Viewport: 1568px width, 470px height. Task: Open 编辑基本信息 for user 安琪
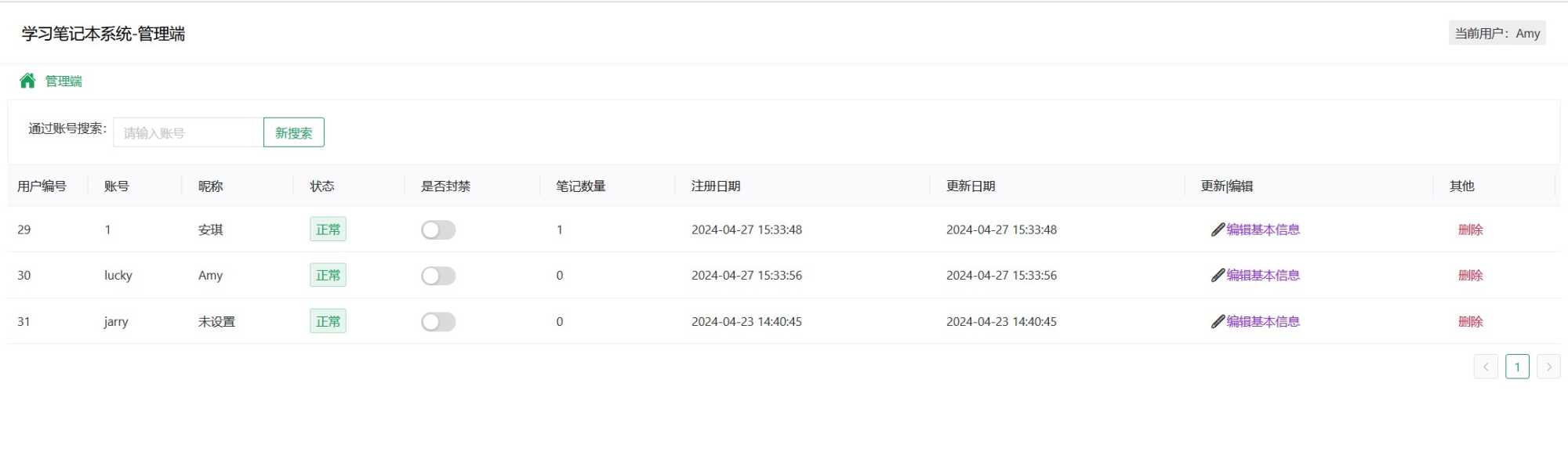click(x=1262, y=230)
